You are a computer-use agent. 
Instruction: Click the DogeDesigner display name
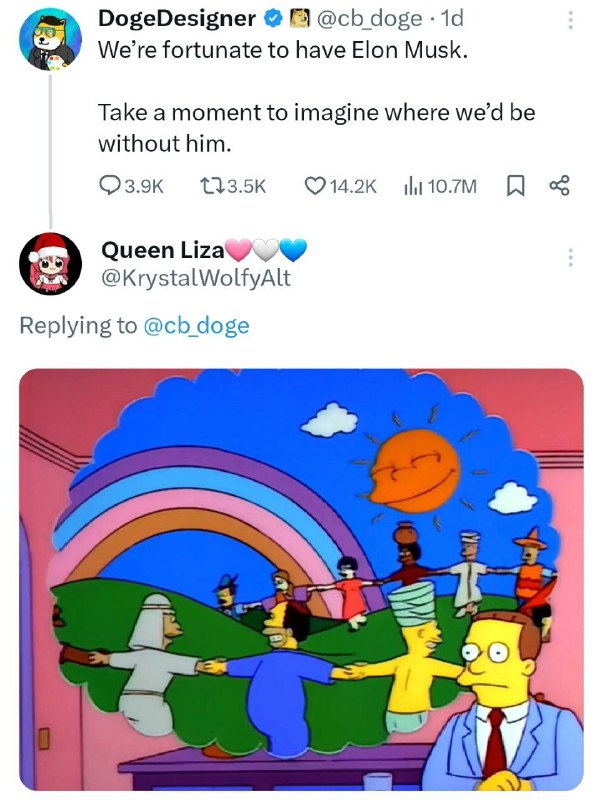click(x=177, y=19)
